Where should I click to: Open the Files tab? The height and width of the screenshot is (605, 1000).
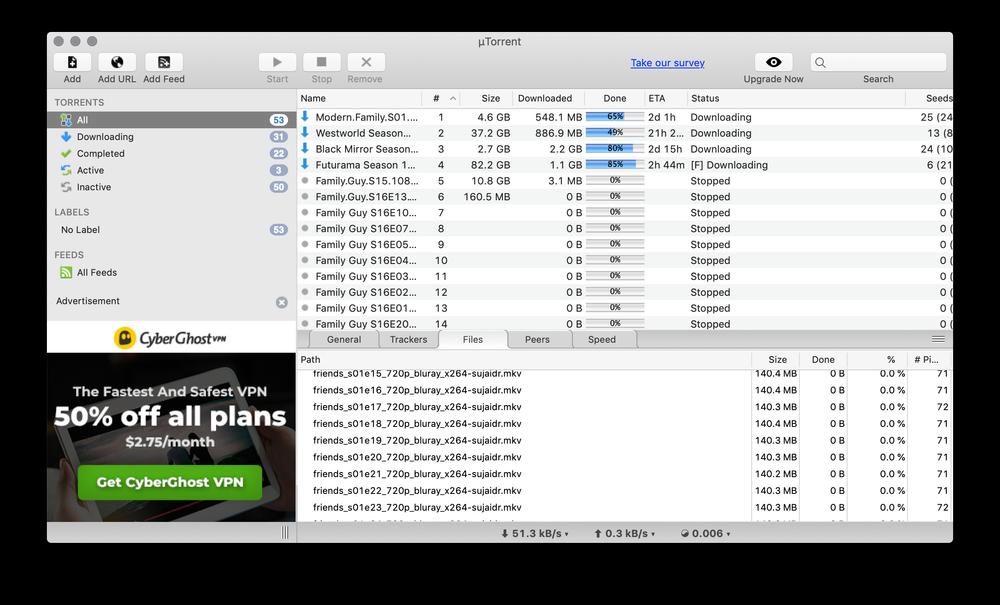pos(473,339)
